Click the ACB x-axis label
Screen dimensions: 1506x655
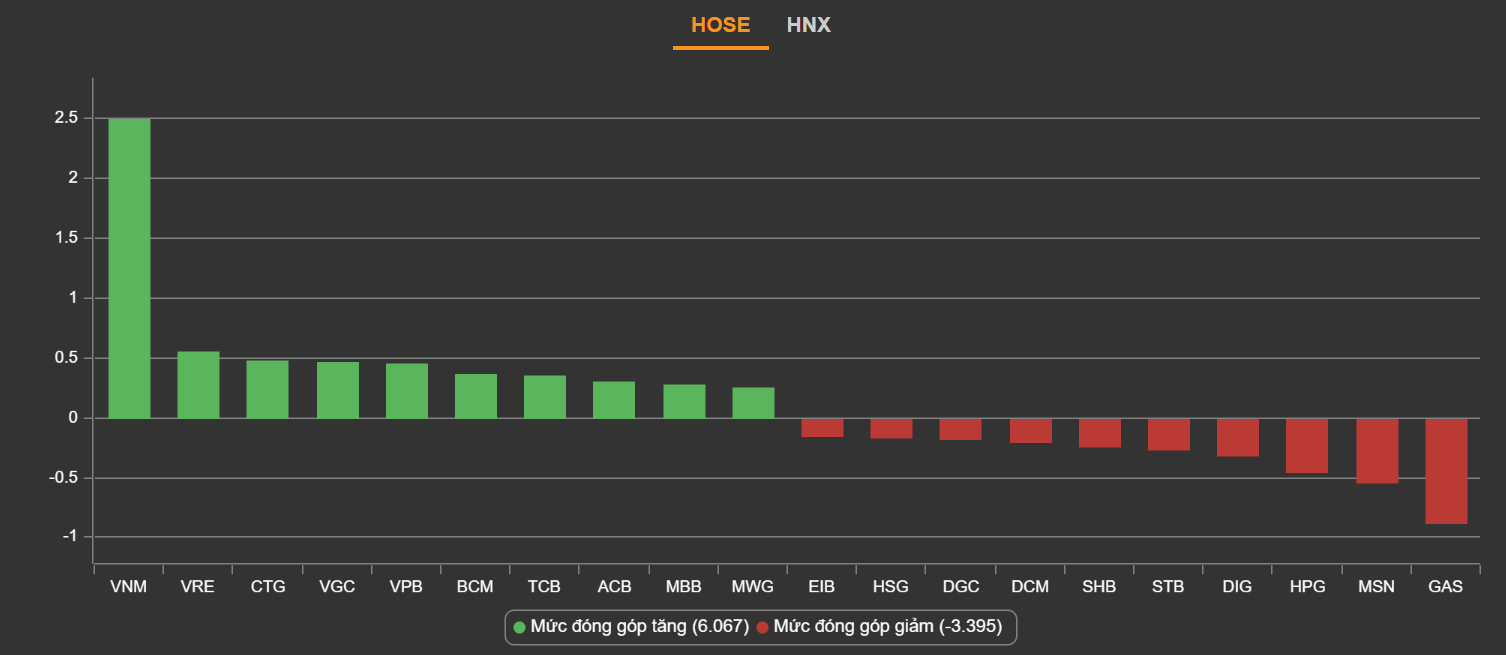tap(614, 587)
